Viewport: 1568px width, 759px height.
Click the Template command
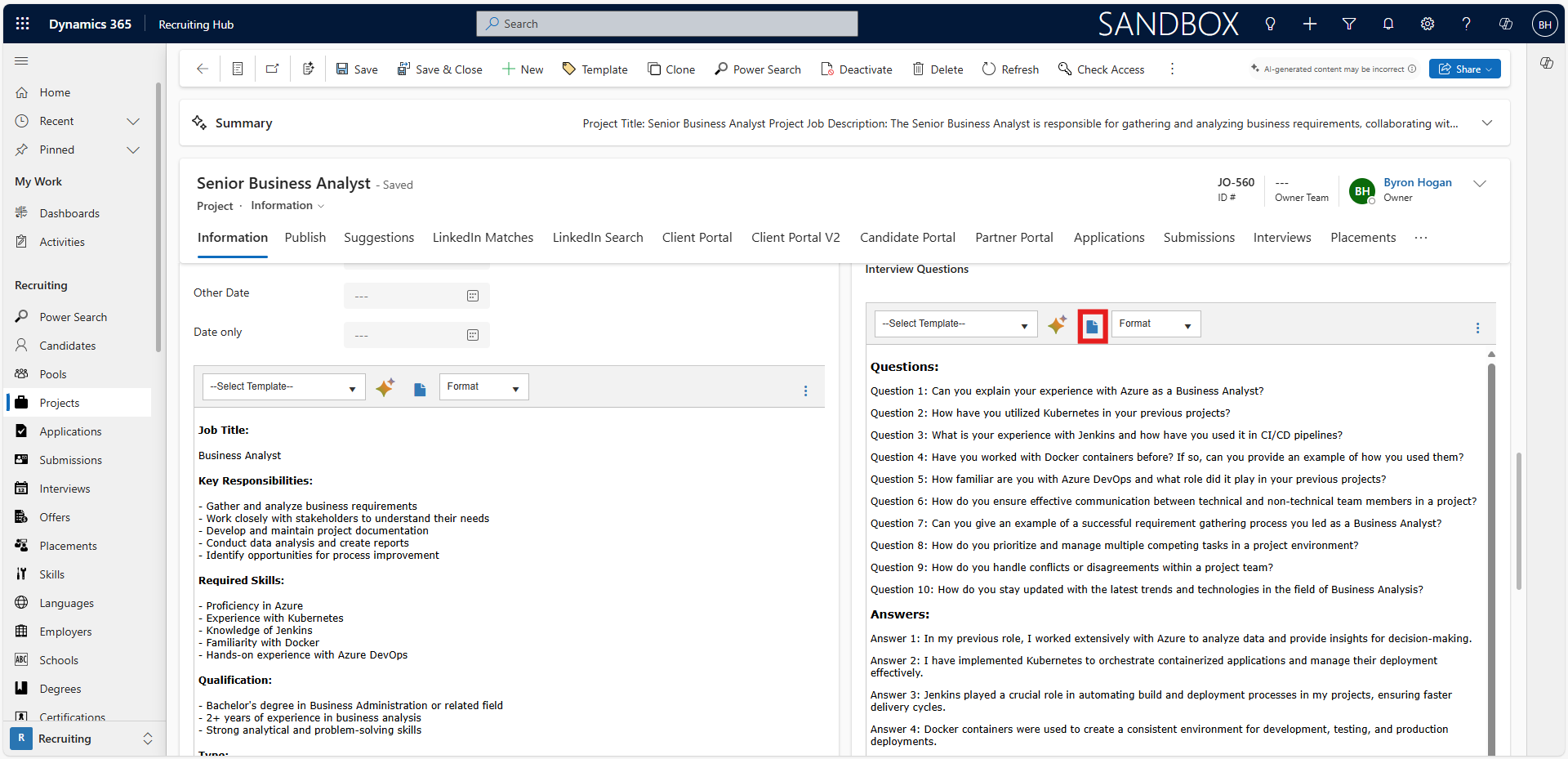click(595, 69)
